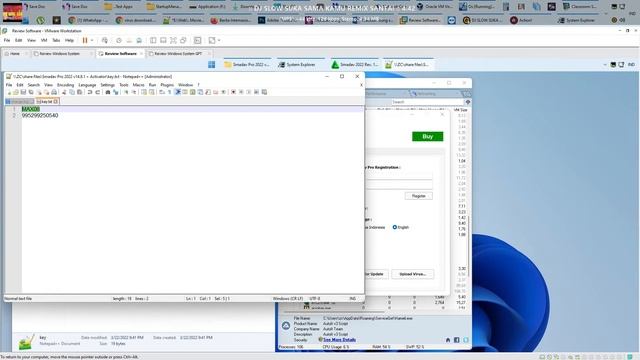Image resolution: width=640 pixels, height=360 pixels.
Task: Click the home icon in System Explorer footer
Action: pyautogui.click(x=448, y=340)
